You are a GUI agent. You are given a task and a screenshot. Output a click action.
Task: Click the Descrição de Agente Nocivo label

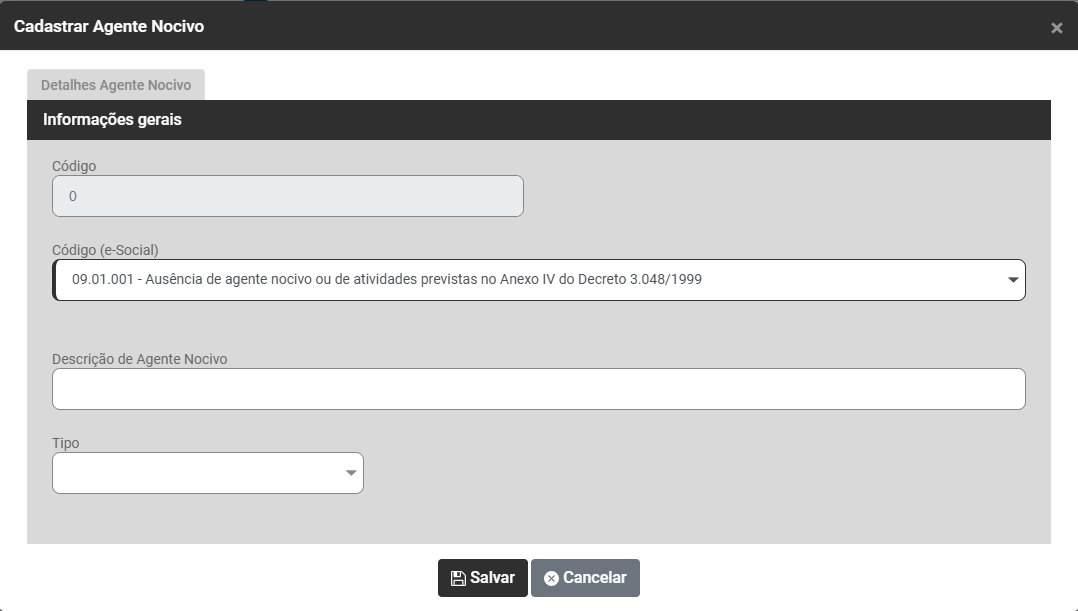140,359
